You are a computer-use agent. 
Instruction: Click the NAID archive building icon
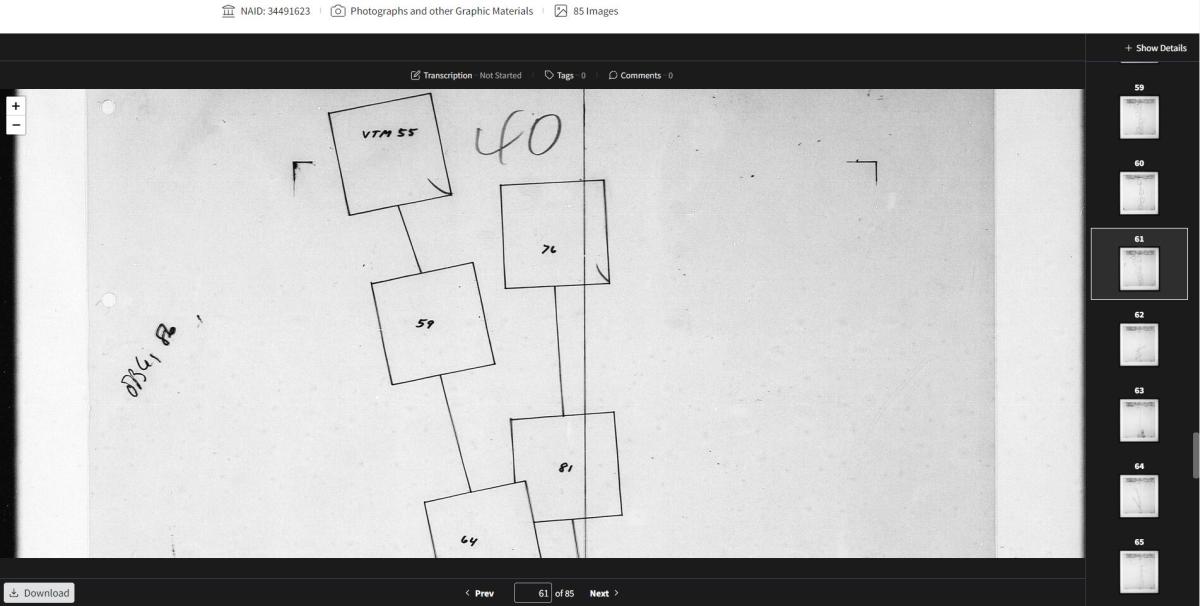pyautogui.click(x=228, y=11)
